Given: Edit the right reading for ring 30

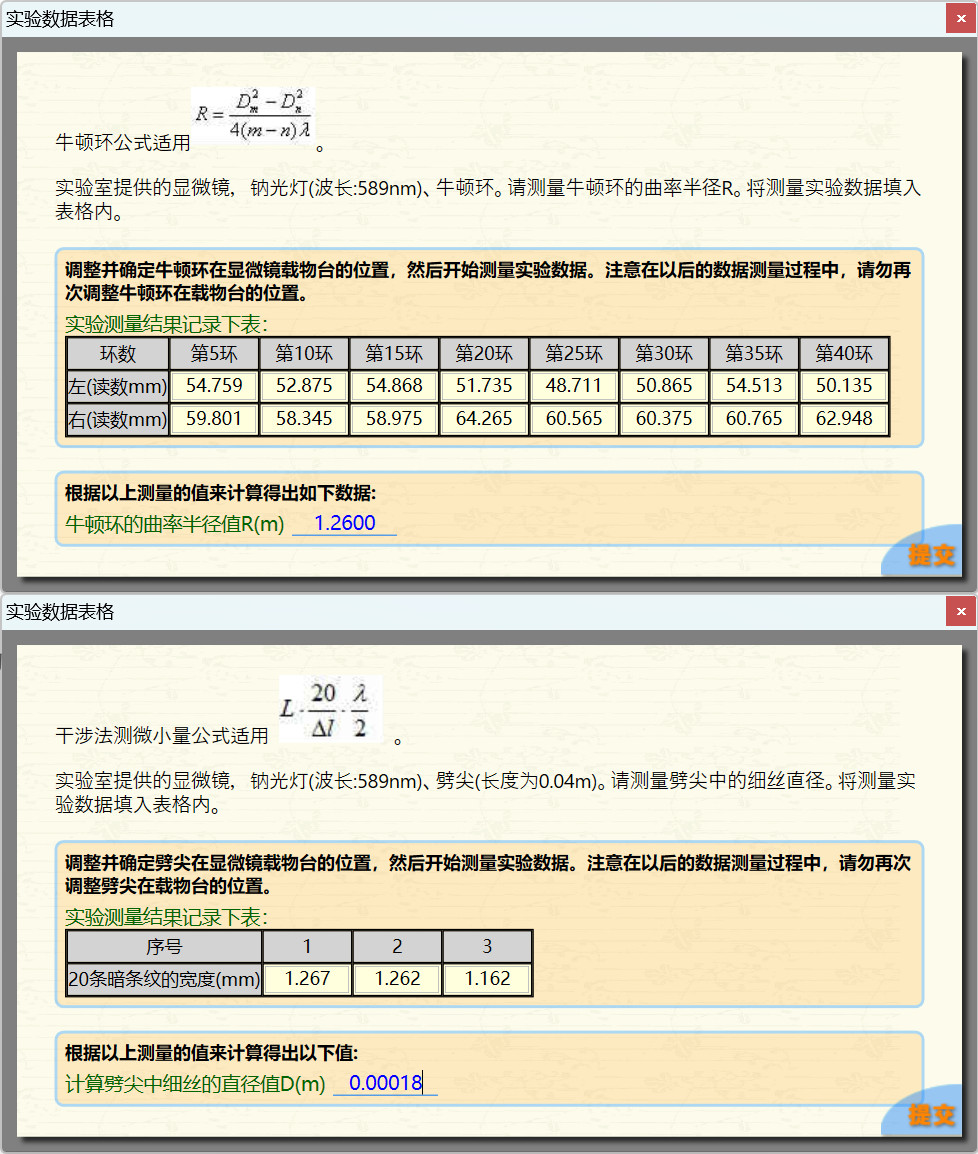Looking at the screenshot, I should [664, 419].
